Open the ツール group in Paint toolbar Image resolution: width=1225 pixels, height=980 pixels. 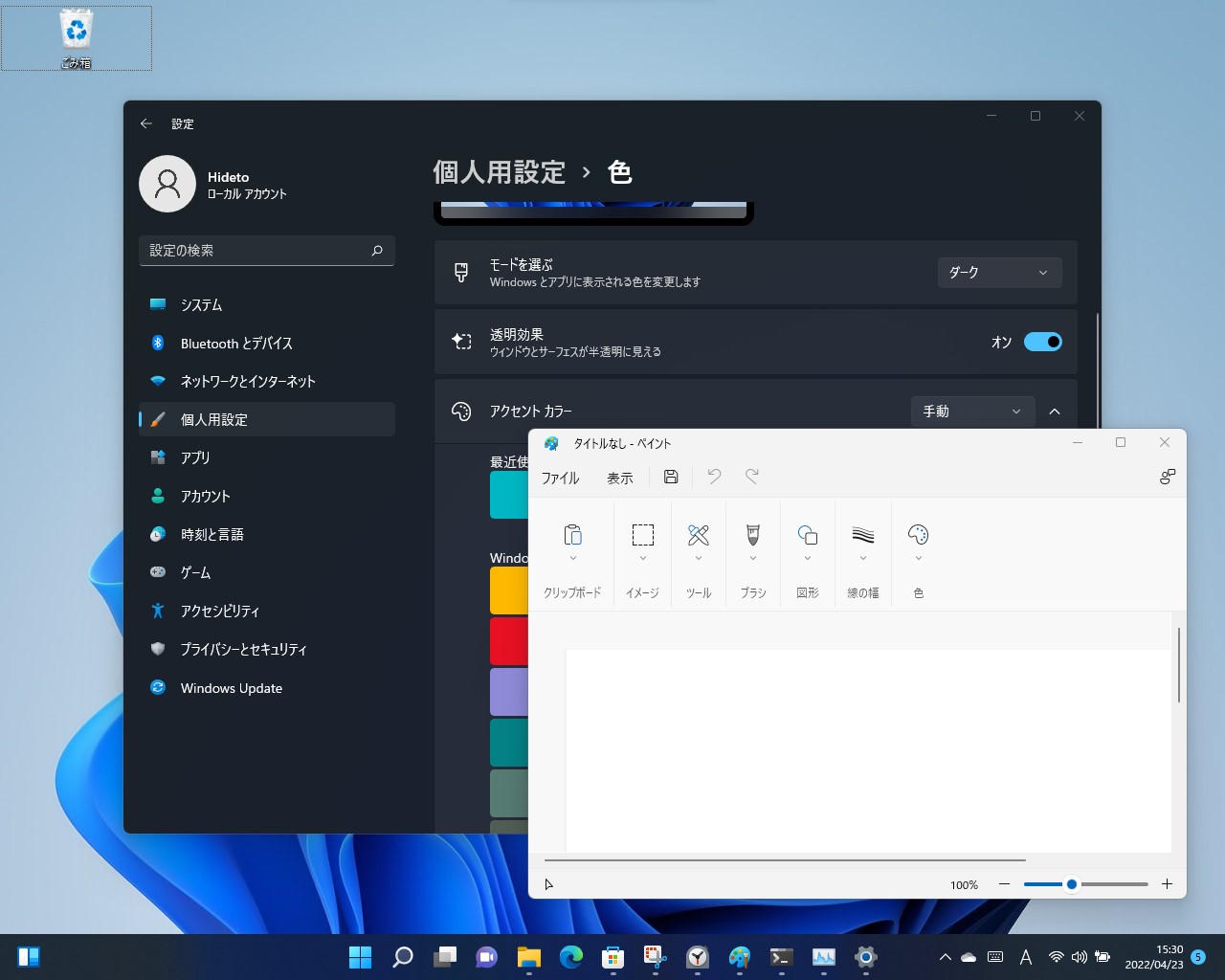698,535
